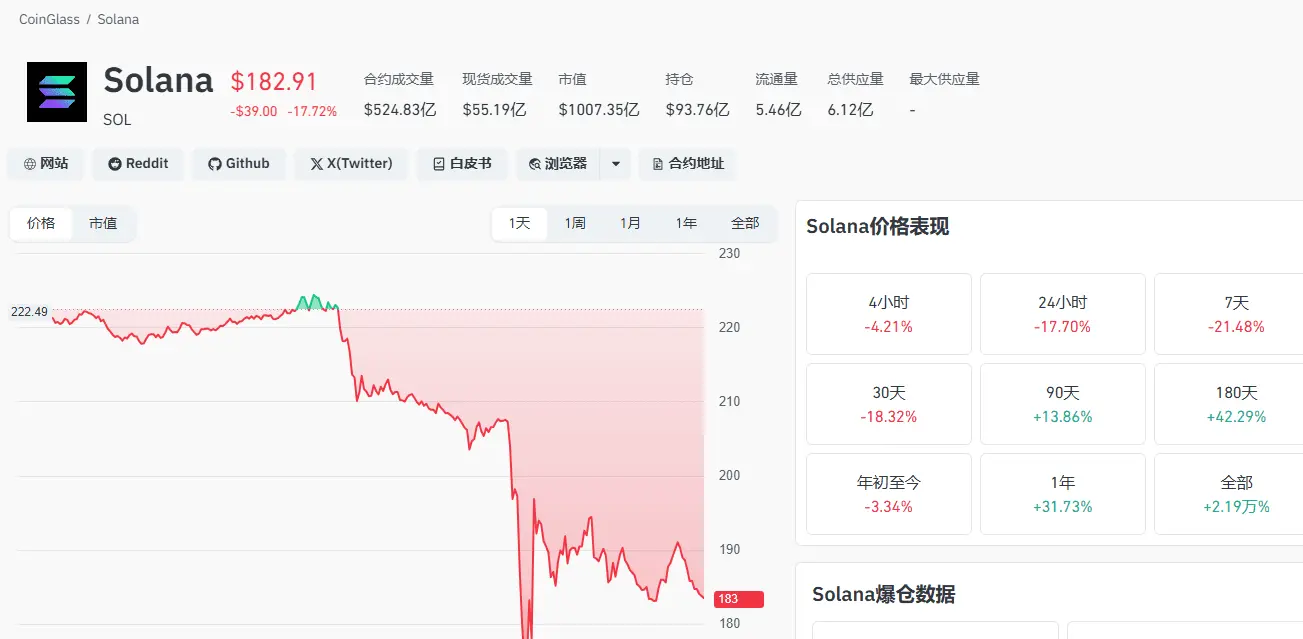Click the 浏览器 explorer icon
Image resolution: width=1303 pixels, height=639 pixels.
tap(535, 164)
